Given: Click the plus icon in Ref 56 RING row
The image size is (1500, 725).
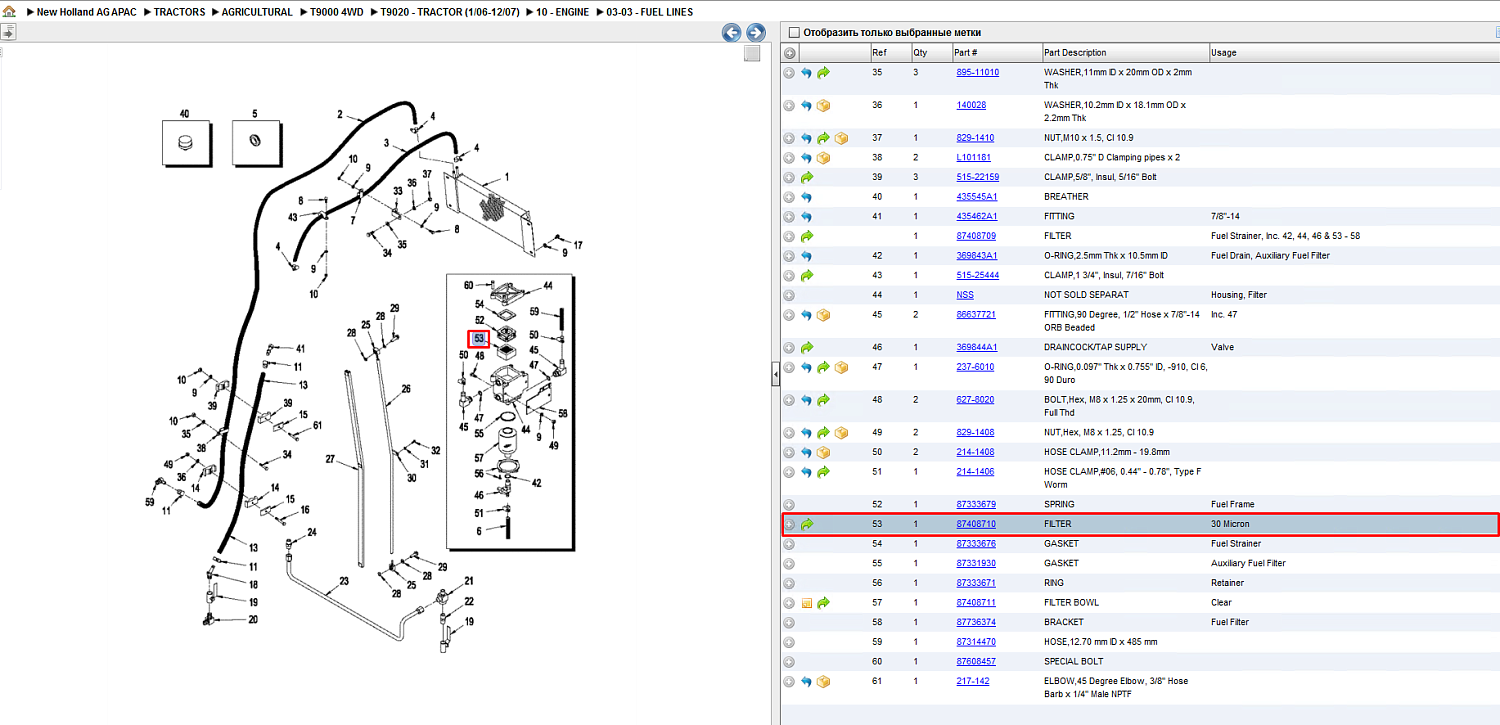Looking at the screenshot, I should (x=789, y=583).
